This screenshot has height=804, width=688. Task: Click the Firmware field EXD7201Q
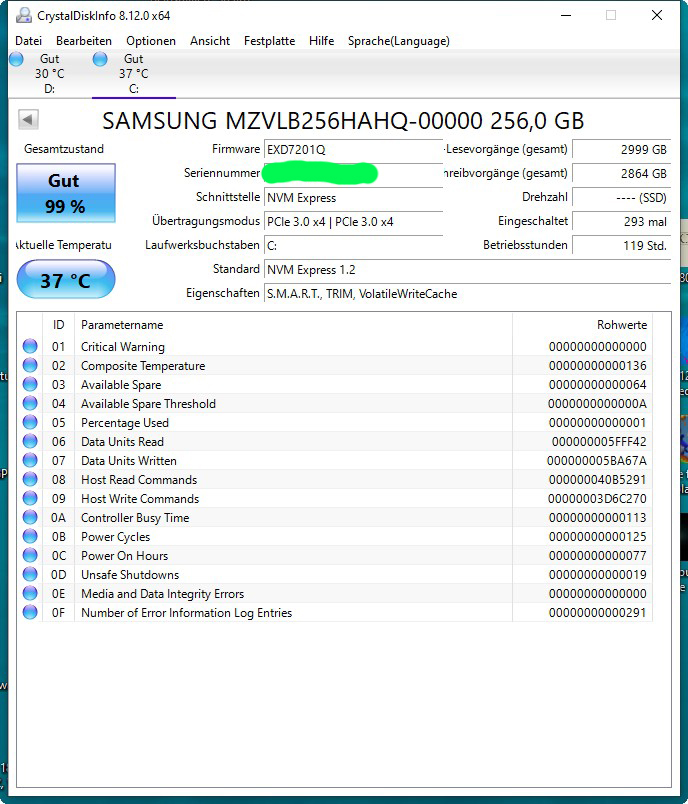pyautogui.click(x=353, y=150)
